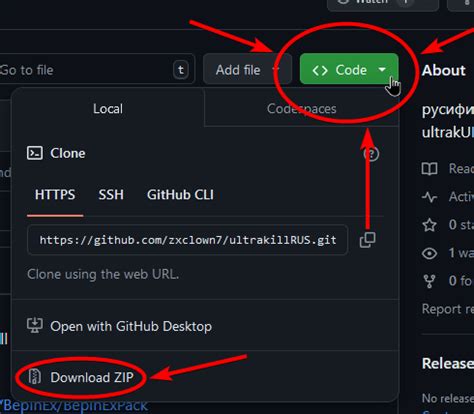Image resolution: width=474 pixels, height=414 pixels.
Task: Click the repository clone URL field
Action: [188, 240]
